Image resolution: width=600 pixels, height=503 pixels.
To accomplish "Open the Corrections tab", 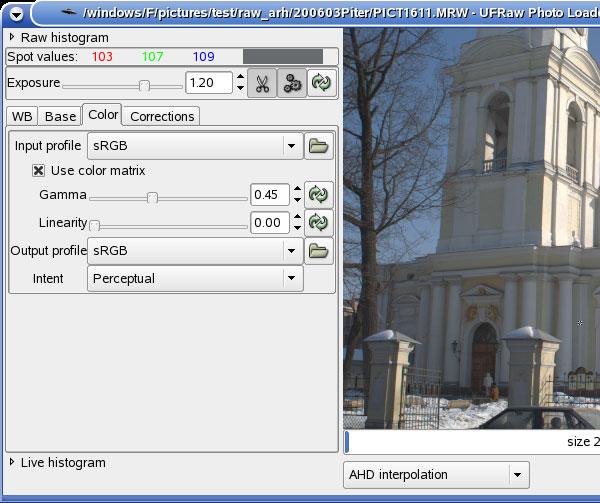I will coord(162,116).
